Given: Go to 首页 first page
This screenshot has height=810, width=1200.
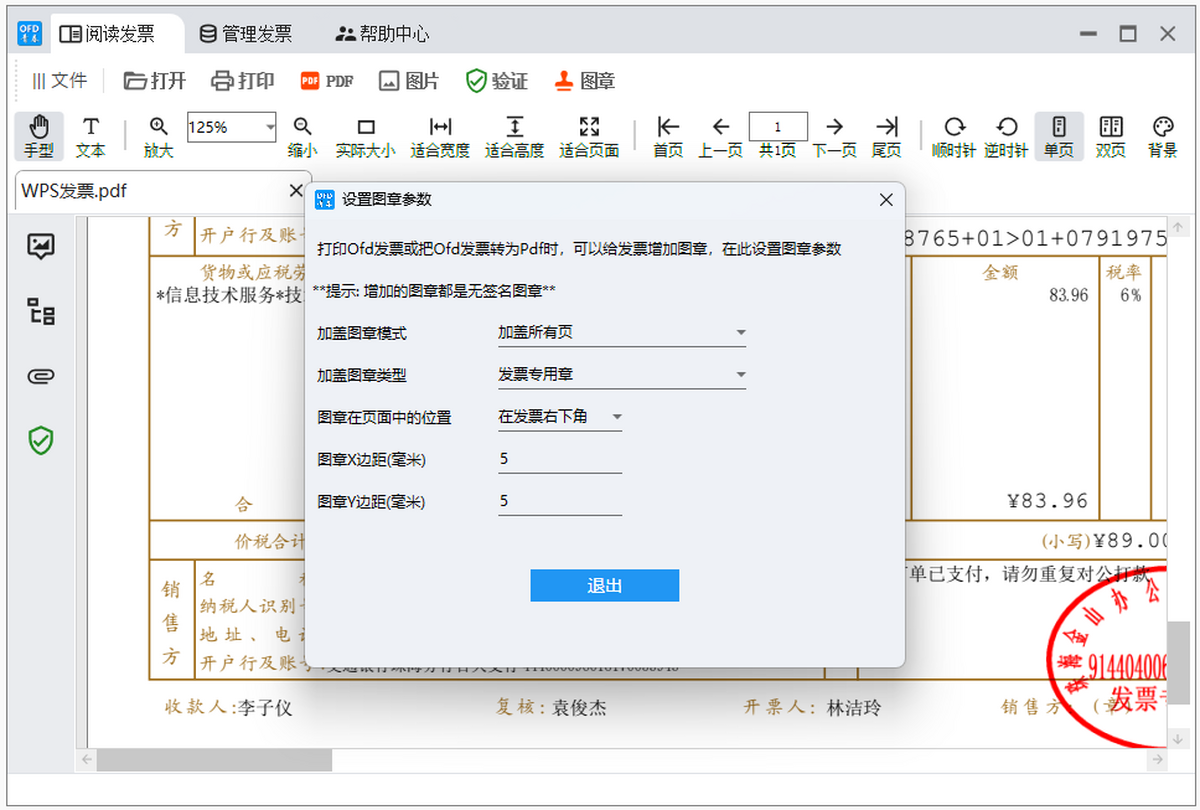Looking at the screenshot, I should (668, 137).
